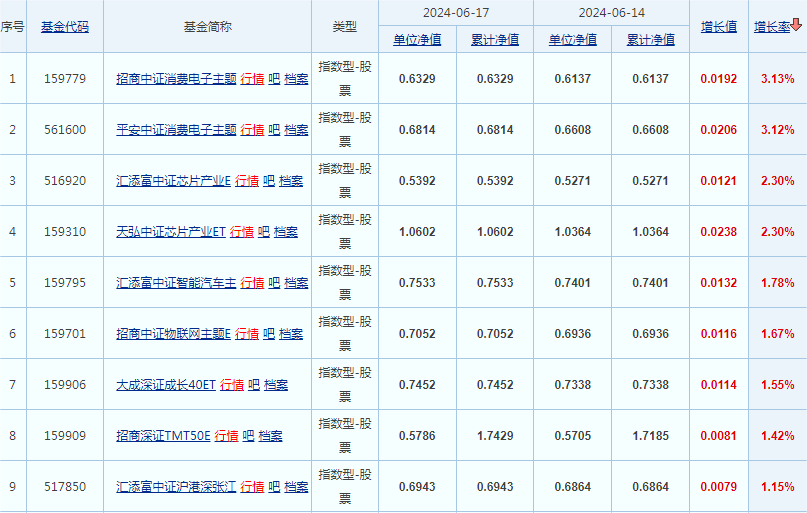Open 档案 for 天弘中证芯片产业ET
Screen dimensions: 807x513
pos(286,232)
